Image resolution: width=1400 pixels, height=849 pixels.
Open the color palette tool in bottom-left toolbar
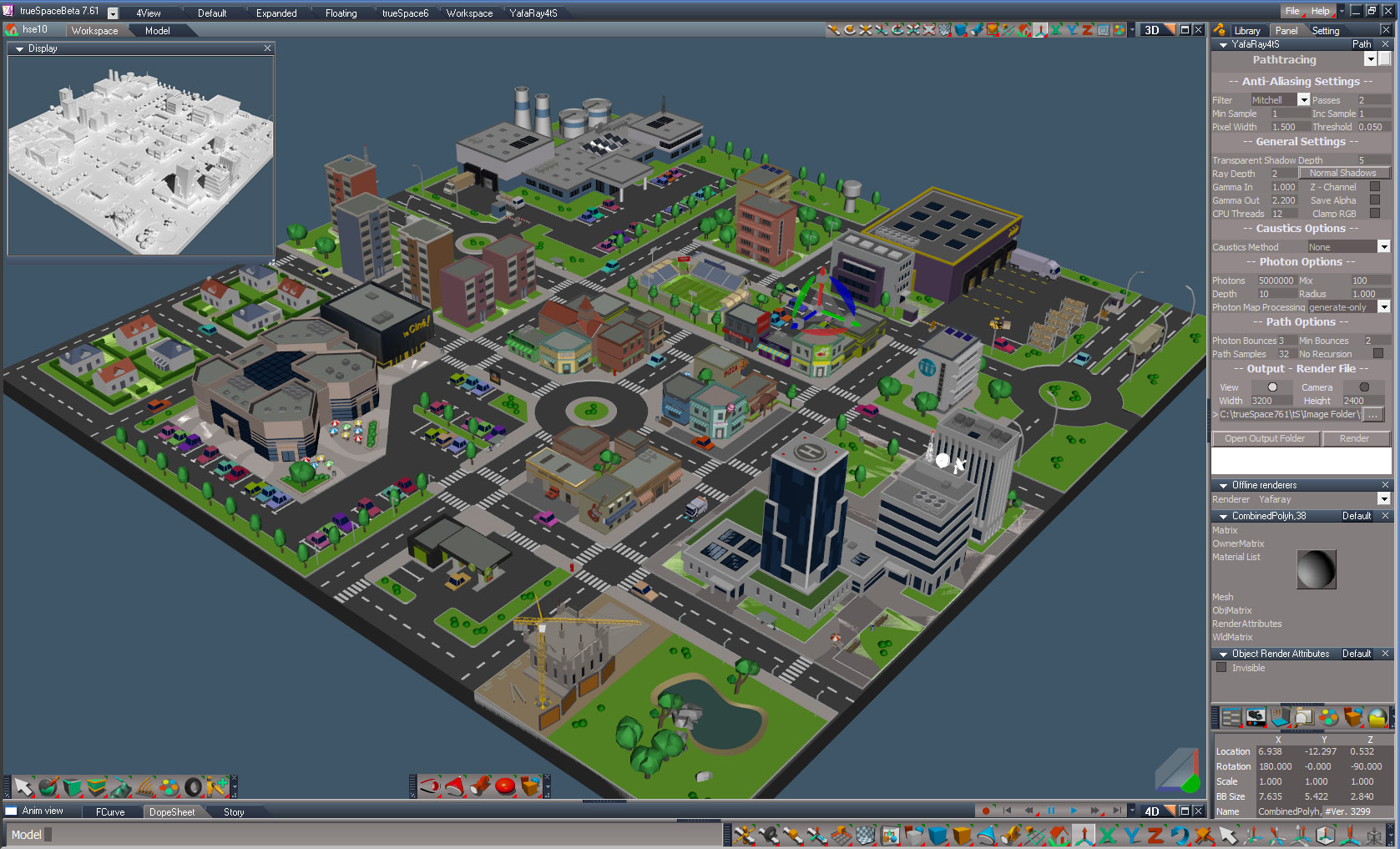[169, 786]
